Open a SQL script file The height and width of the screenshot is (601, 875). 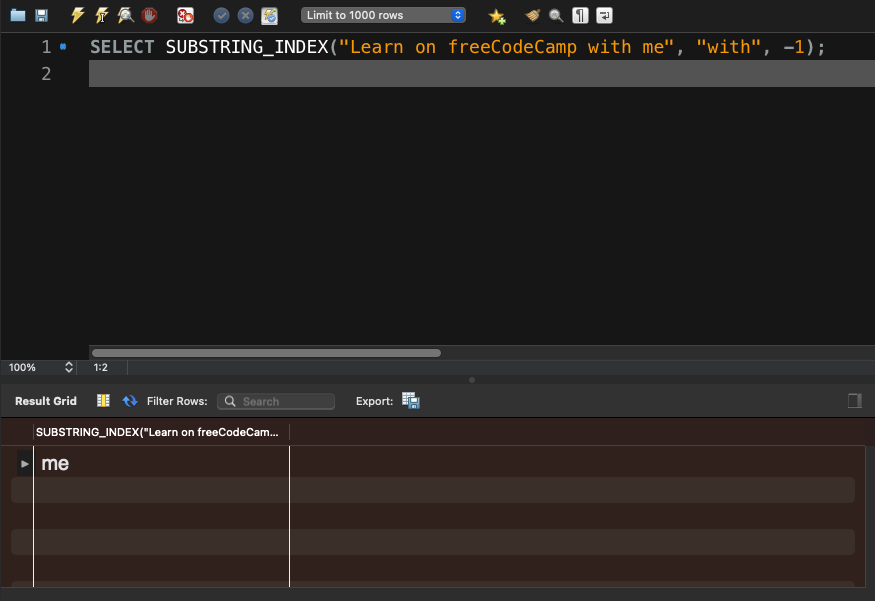click(x=17, y=16)
